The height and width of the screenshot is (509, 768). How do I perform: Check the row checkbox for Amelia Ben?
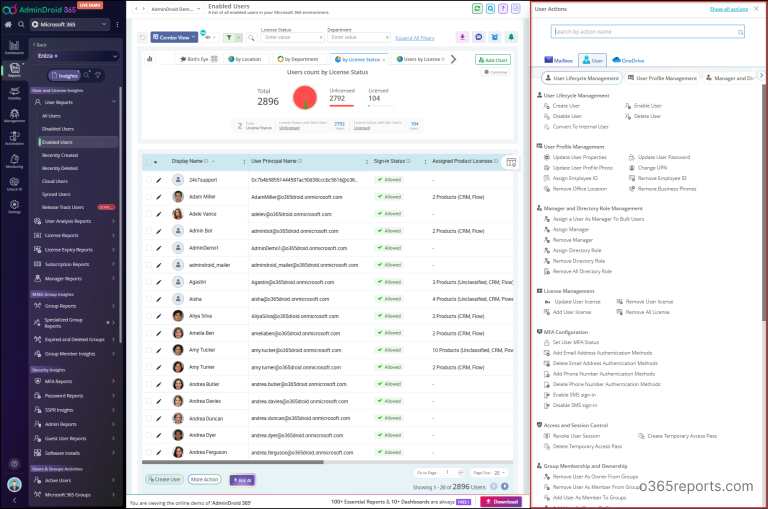(x=148, y=333)
